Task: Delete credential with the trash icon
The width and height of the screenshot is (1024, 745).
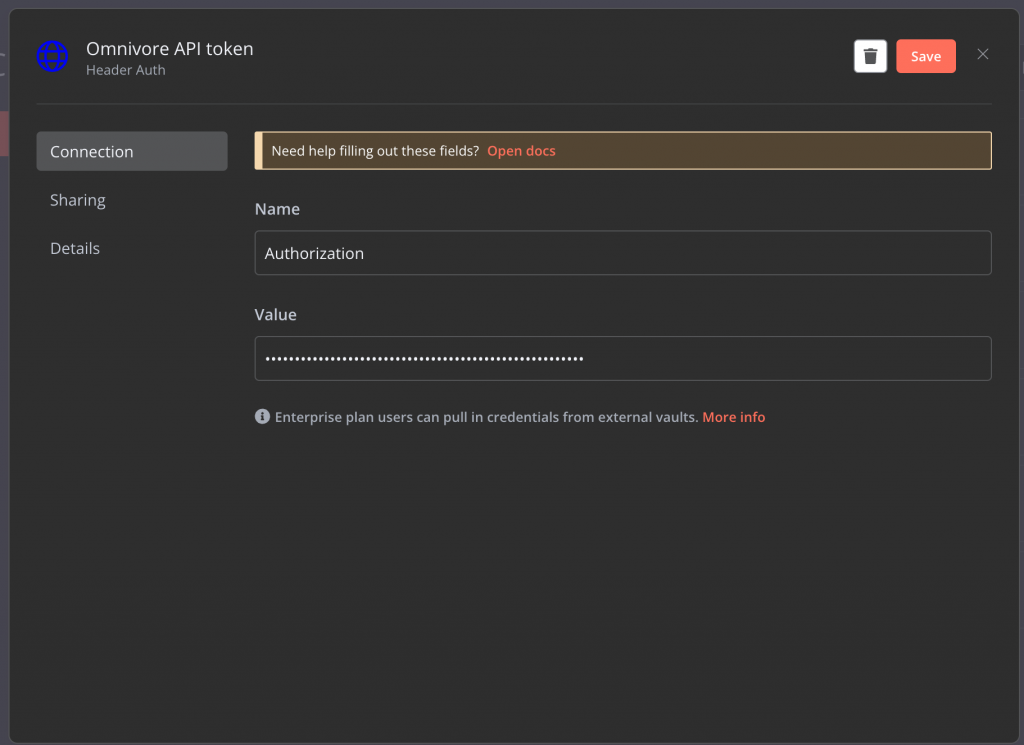Action: click(x=870, y=56)
